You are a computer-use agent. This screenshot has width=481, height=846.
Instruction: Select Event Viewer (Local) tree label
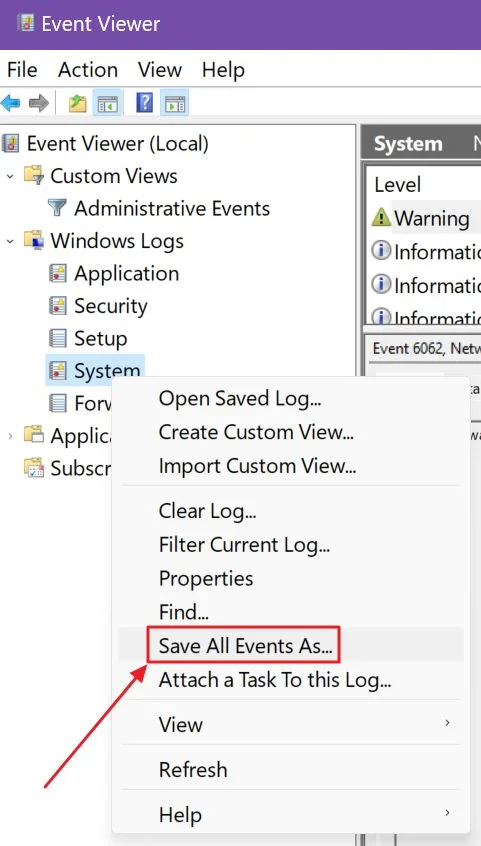coord(118,144)
